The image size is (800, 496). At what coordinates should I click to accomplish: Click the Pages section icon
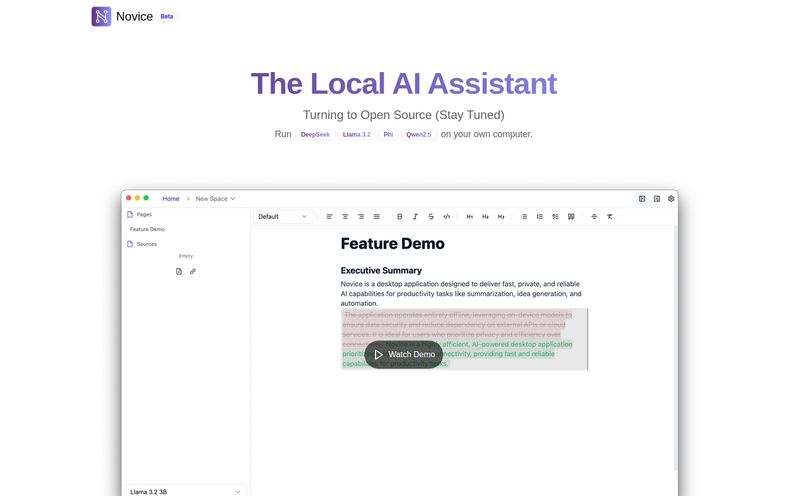coord(130,214)
